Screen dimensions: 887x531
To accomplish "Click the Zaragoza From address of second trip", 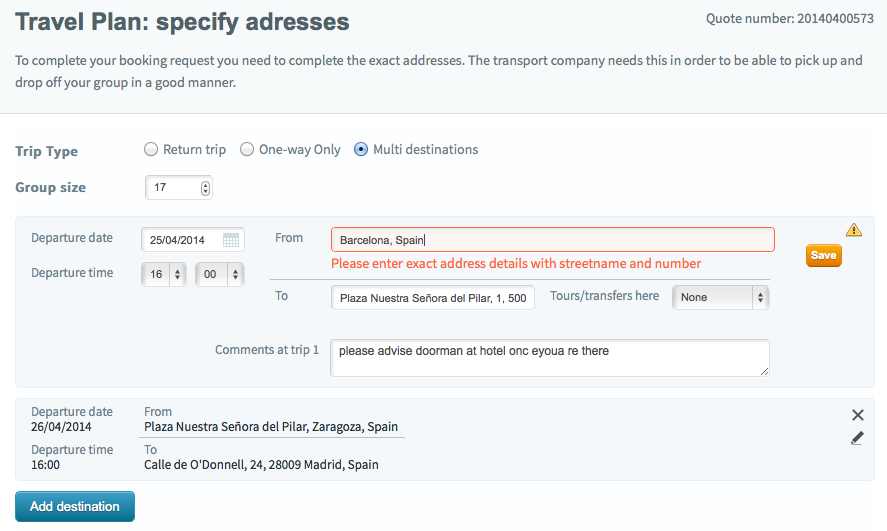I will click(x=270, y=427).
